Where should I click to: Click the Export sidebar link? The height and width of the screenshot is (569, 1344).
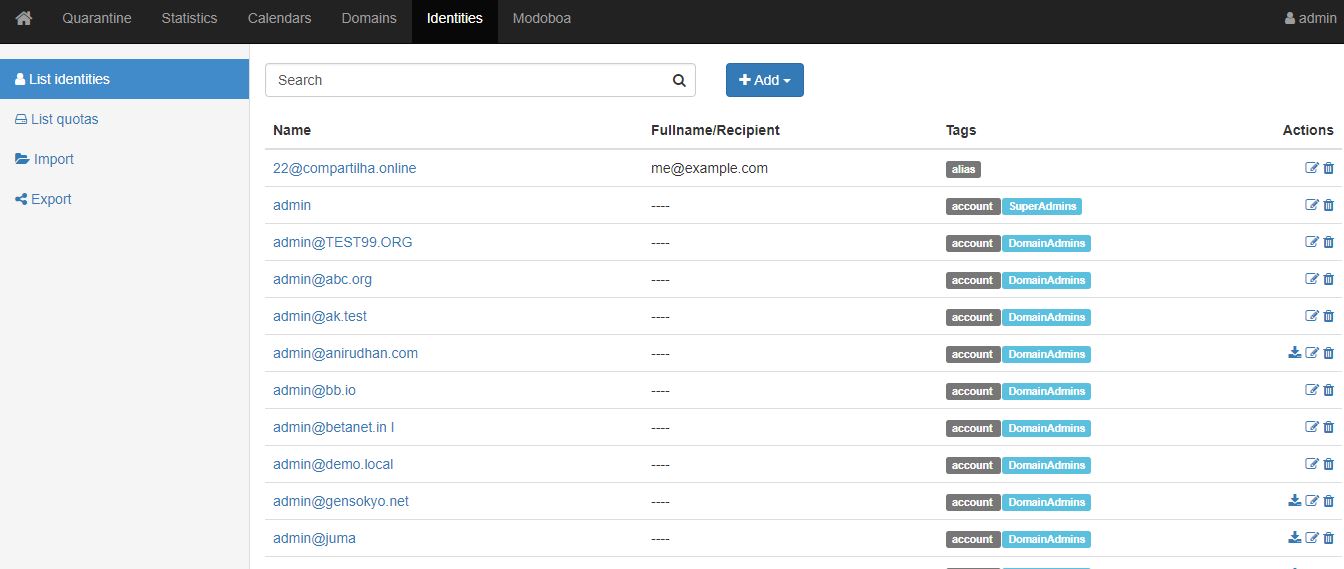tap(51, 199)
